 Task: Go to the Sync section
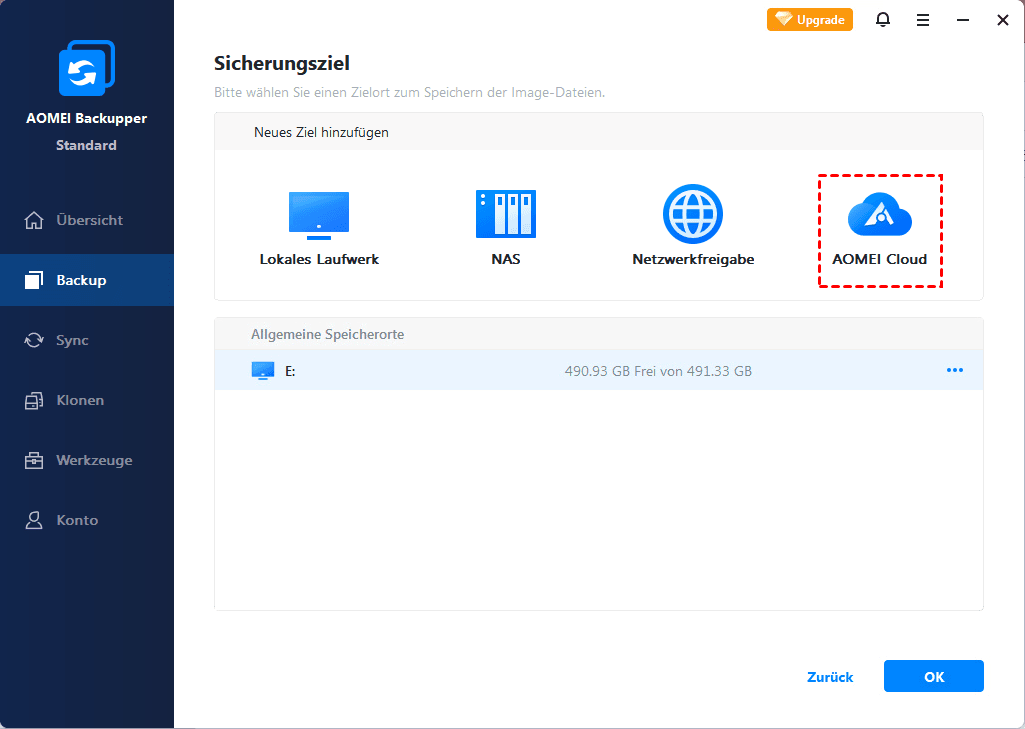coord(87,340)
